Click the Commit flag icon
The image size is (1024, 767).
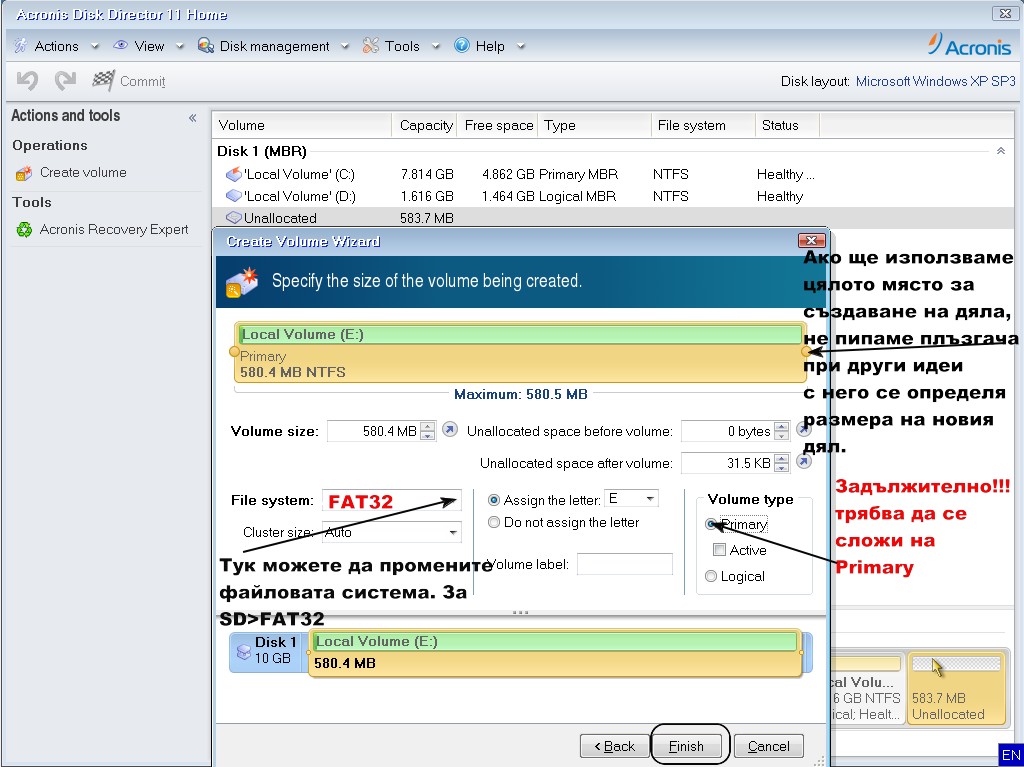pyautogui.click(x=103, y=81)
